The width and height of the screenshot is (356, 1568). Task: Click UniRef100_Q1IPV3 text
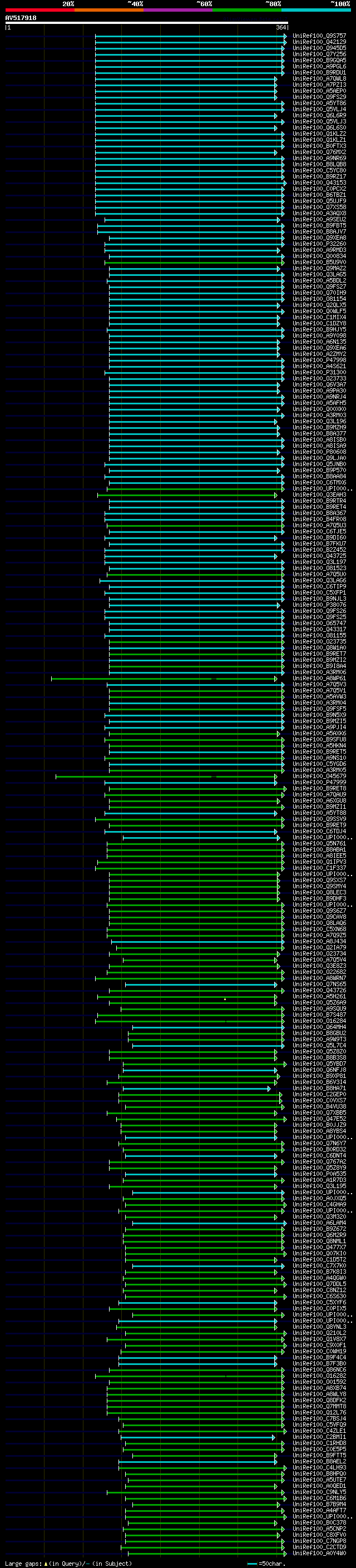(319, 862)
